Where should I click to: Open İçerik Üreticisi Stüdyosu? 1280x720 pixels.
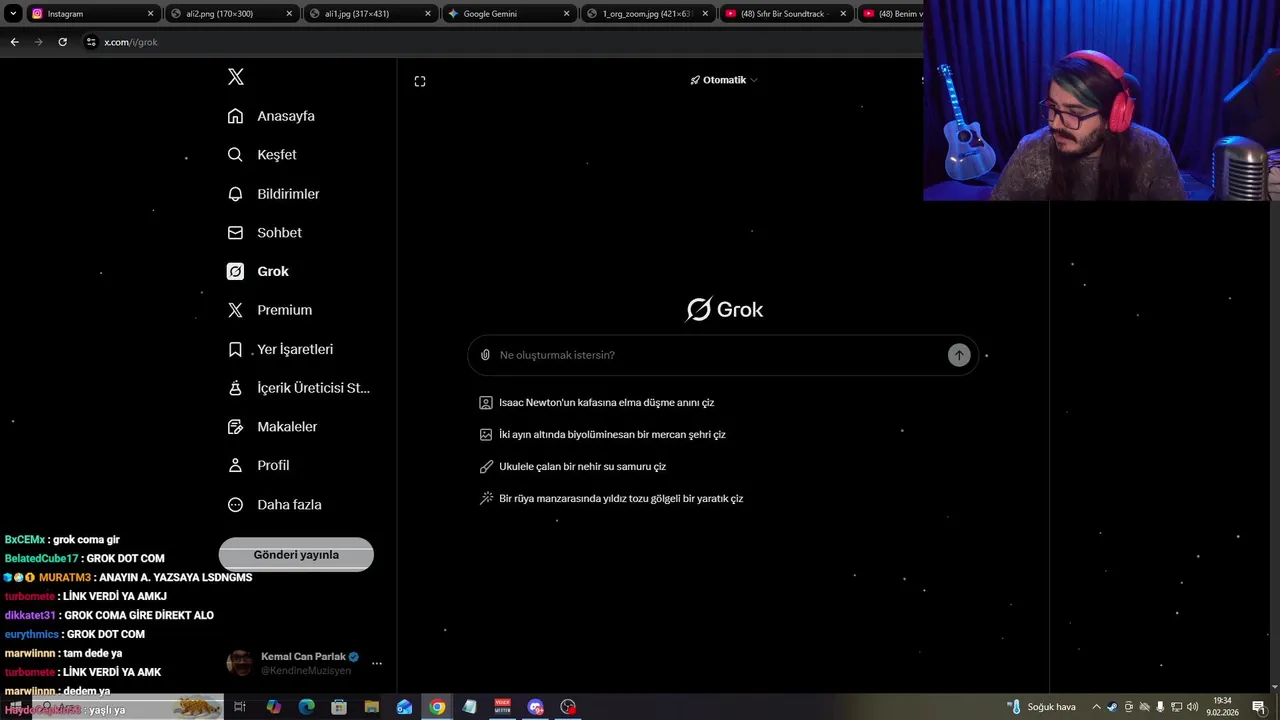point(298,388)
